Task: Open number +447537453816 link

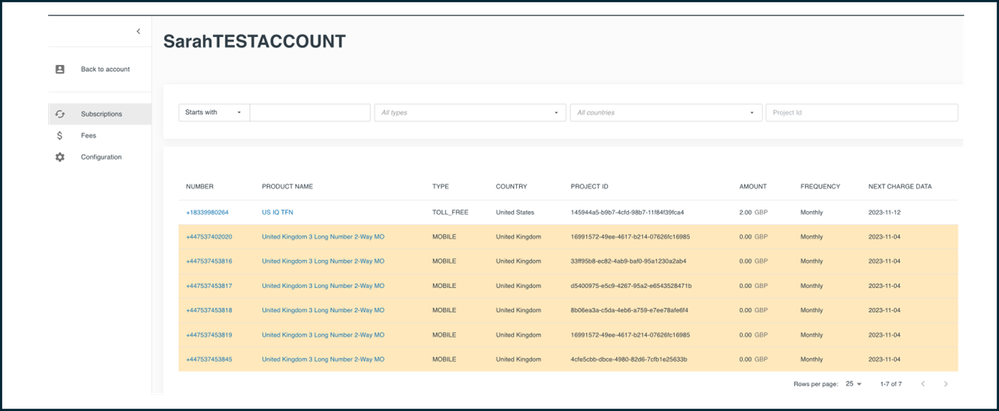Action: pos(209,261)
